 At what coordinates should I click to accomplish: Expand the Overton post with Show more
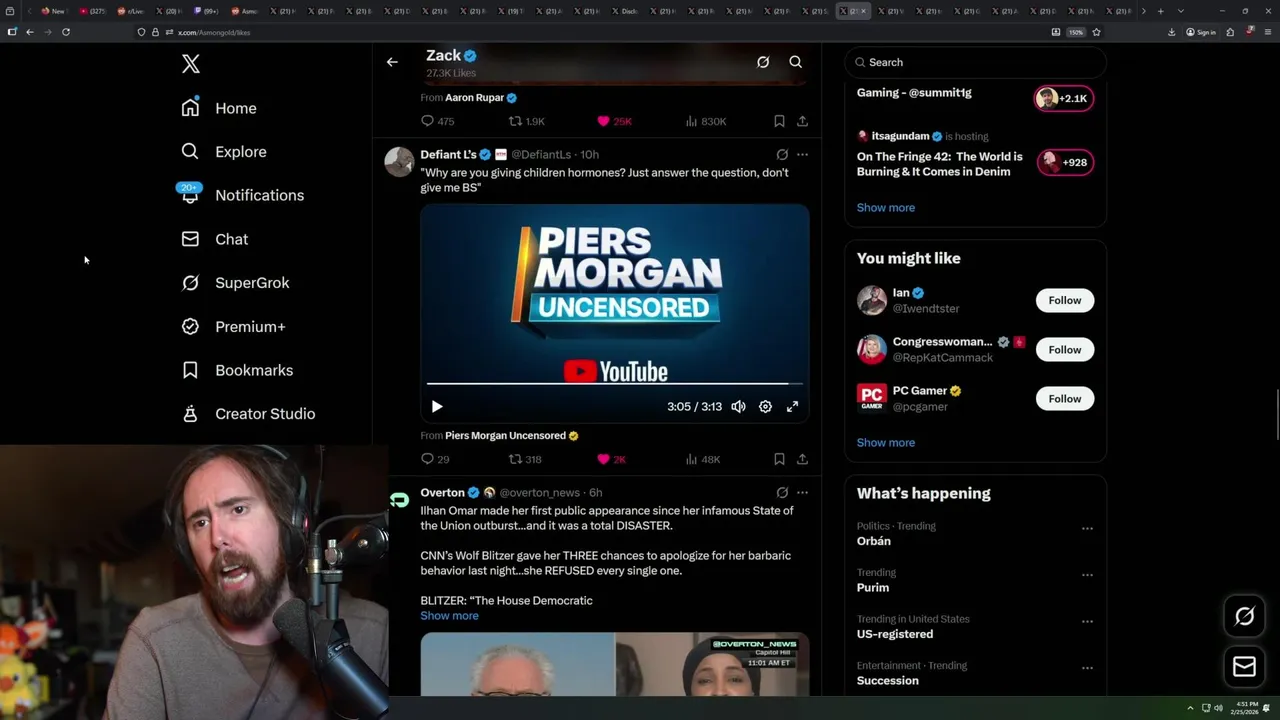(449, 616)
